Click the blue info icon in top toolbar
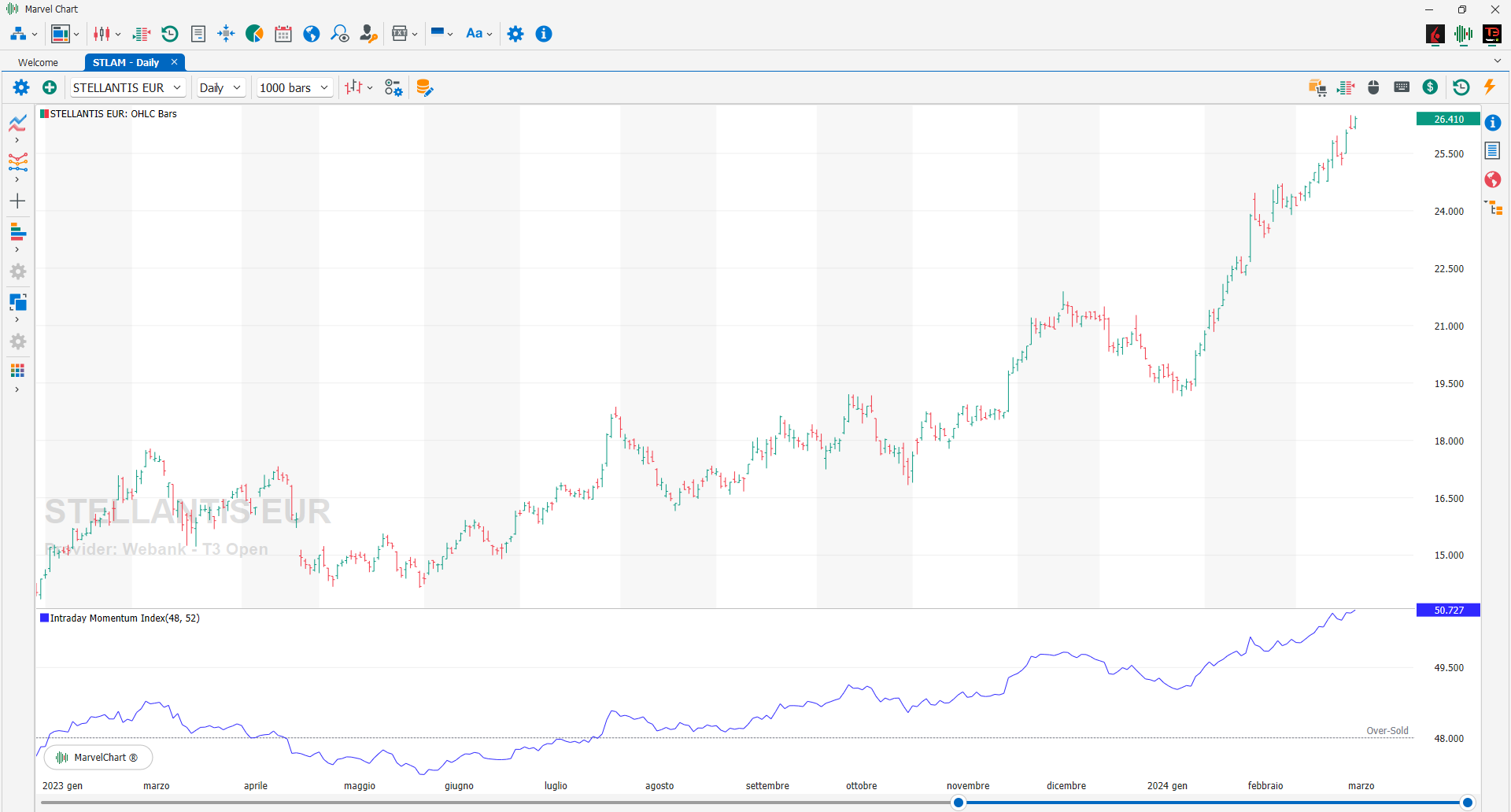Screen dimensions: 1511x812 [544, 34]
